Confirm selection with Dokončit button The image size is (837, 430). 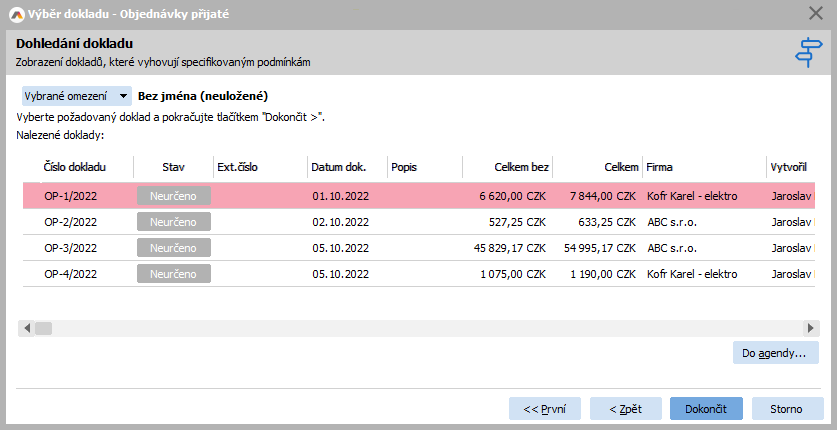[706, 409]
